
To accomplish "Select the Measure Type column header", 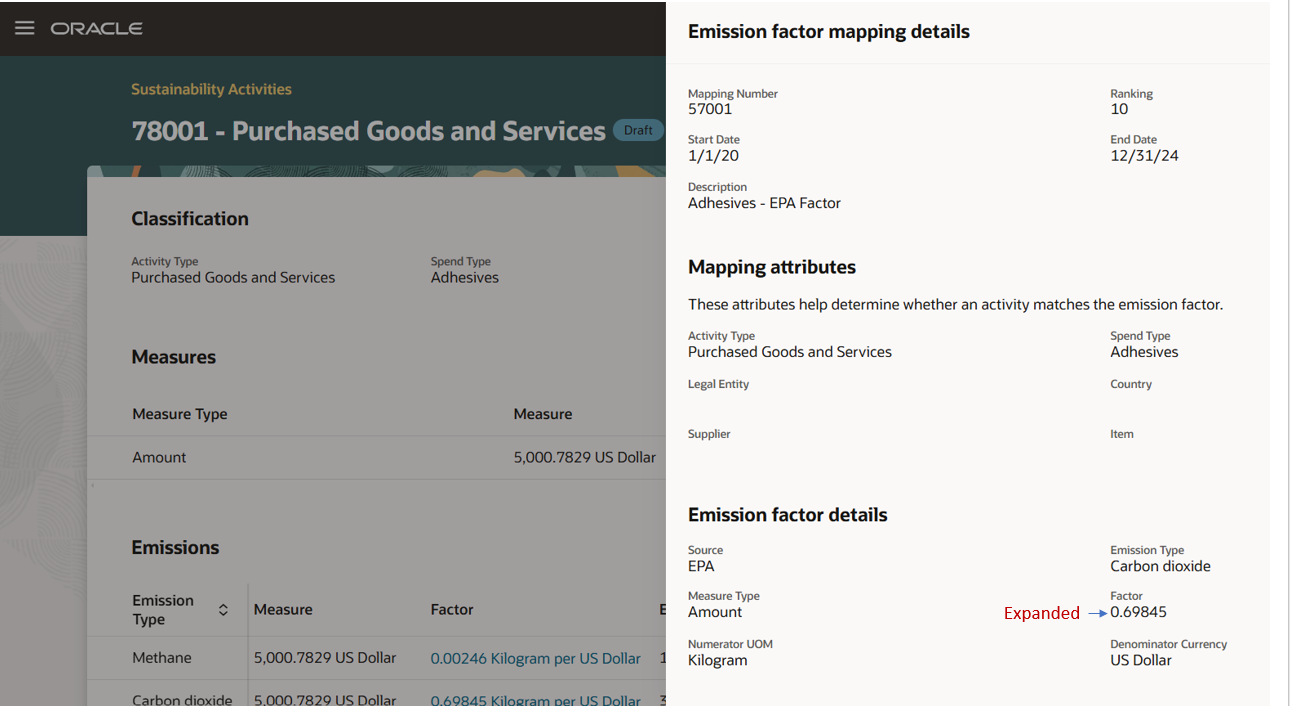I will [180, 414].
